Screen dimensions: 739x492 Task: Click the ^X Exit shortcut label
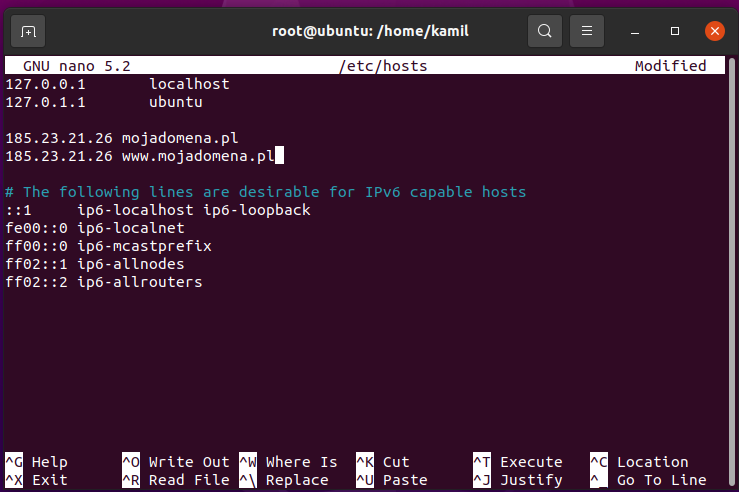point(37,480)
